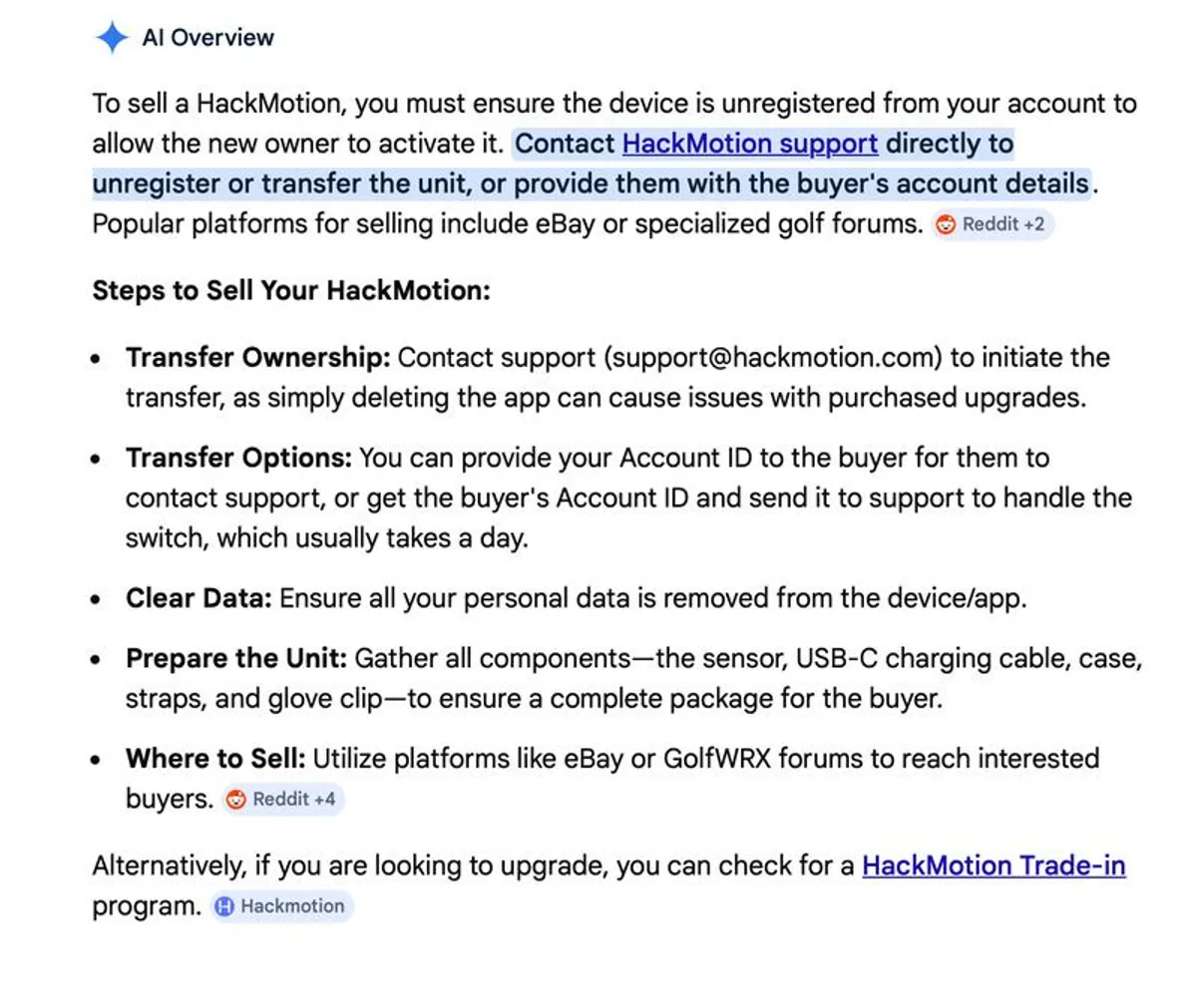This screenshot has height=1008, width=1197.
Task: Click the support@hackmotion.com email address
Action: pyautogui.click(x=774, y=357)
